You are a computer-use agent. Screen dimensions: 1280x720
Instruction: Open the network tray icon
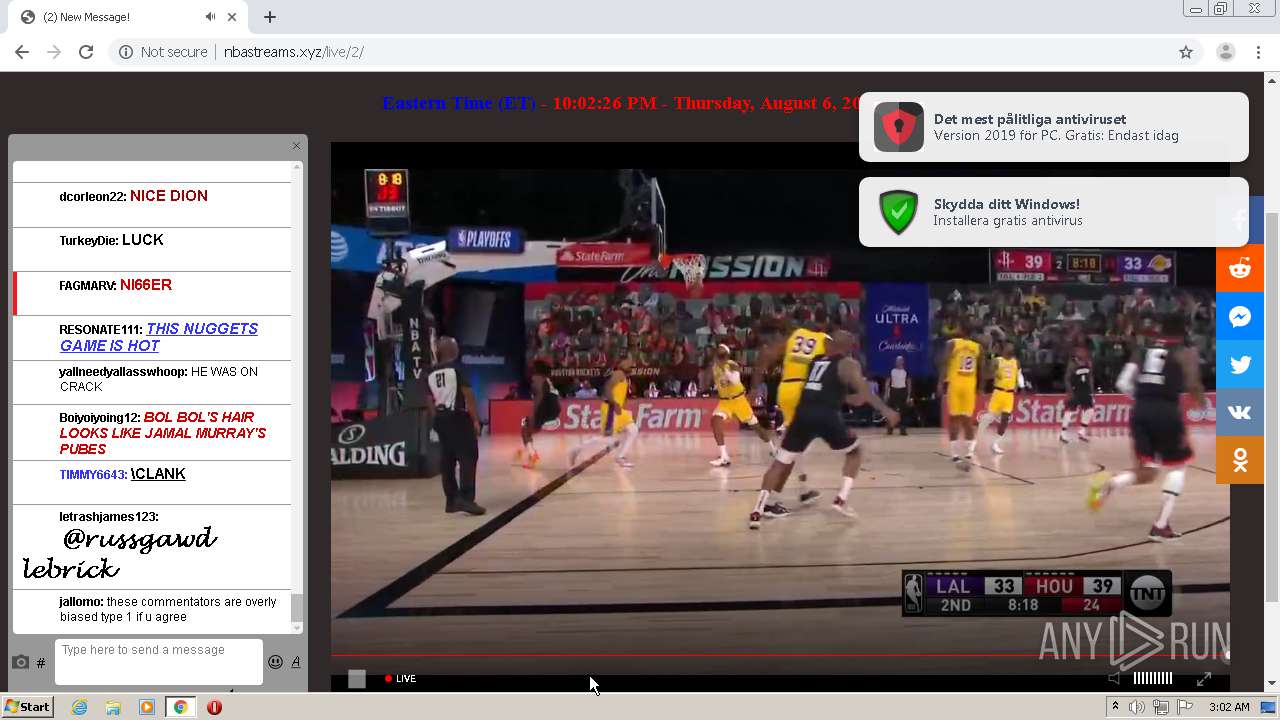(1161, 707)
